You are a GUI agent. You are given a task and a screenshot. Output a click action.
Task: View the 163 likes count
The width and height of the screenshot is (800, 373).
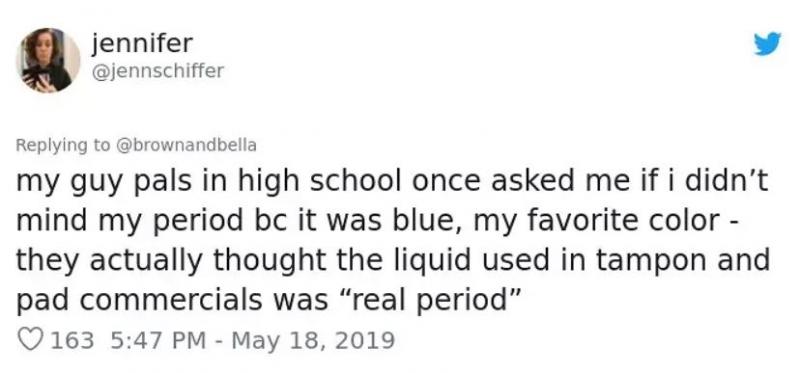(72, 340)
